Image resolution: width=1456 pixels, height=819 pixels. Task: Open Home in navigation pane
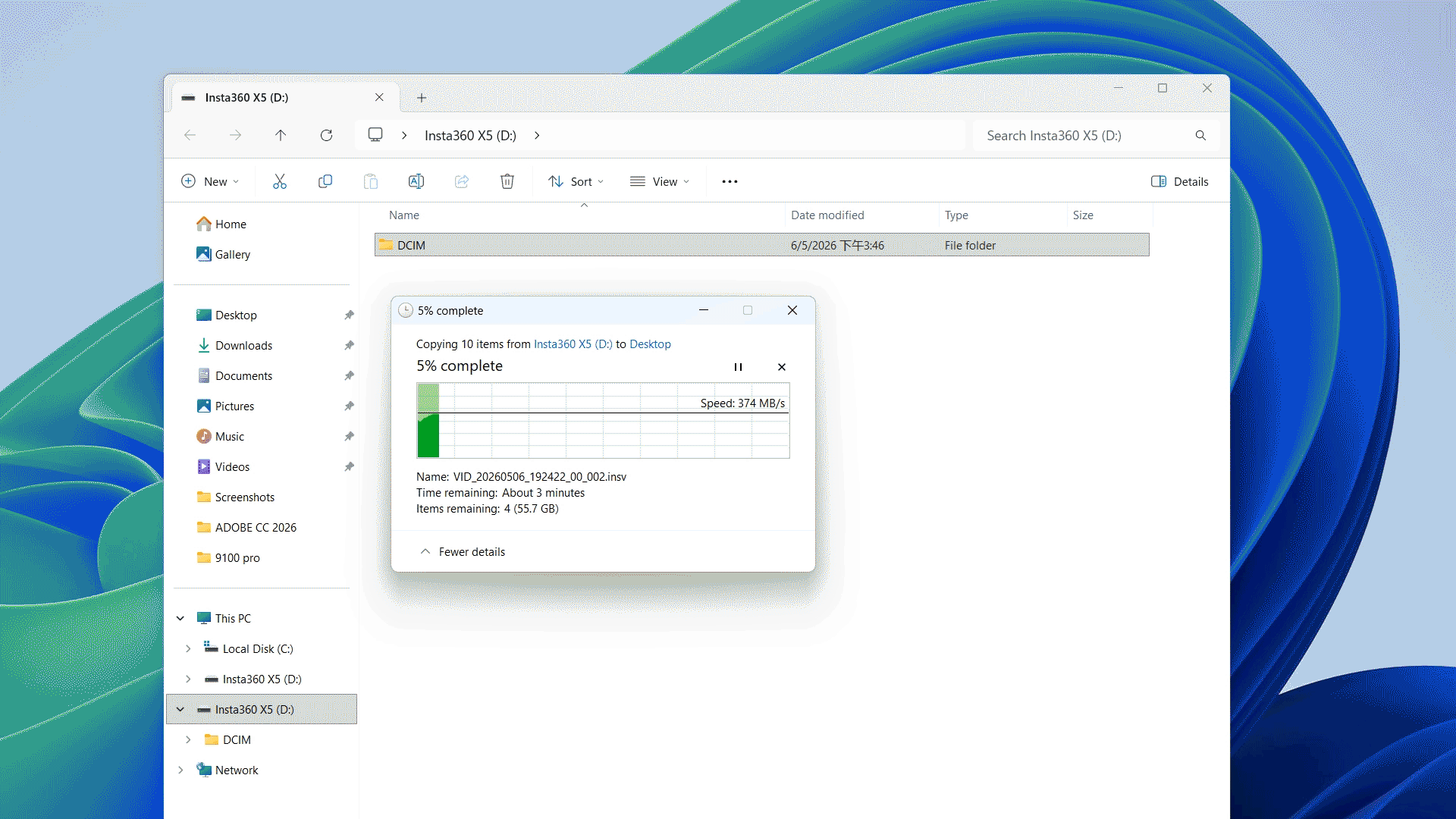(x=221, y=224)
